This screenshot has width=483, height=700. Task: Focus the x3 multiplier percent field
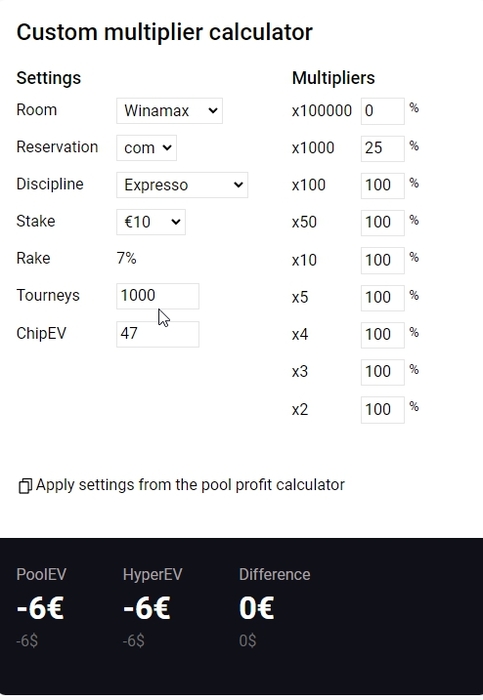click(x=383, y=372)
